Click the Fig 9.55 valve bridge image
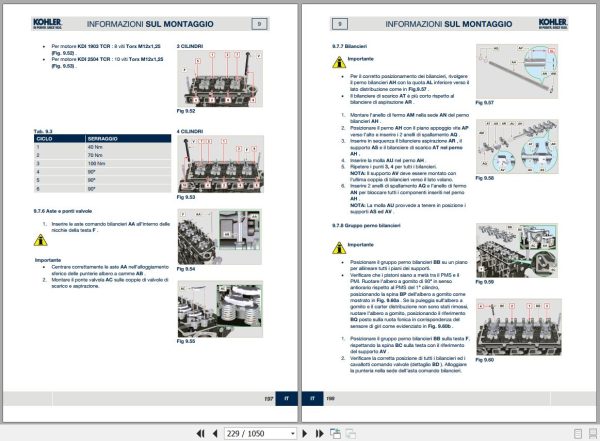The width and height of the screenshot is (600, 441). 220,309
